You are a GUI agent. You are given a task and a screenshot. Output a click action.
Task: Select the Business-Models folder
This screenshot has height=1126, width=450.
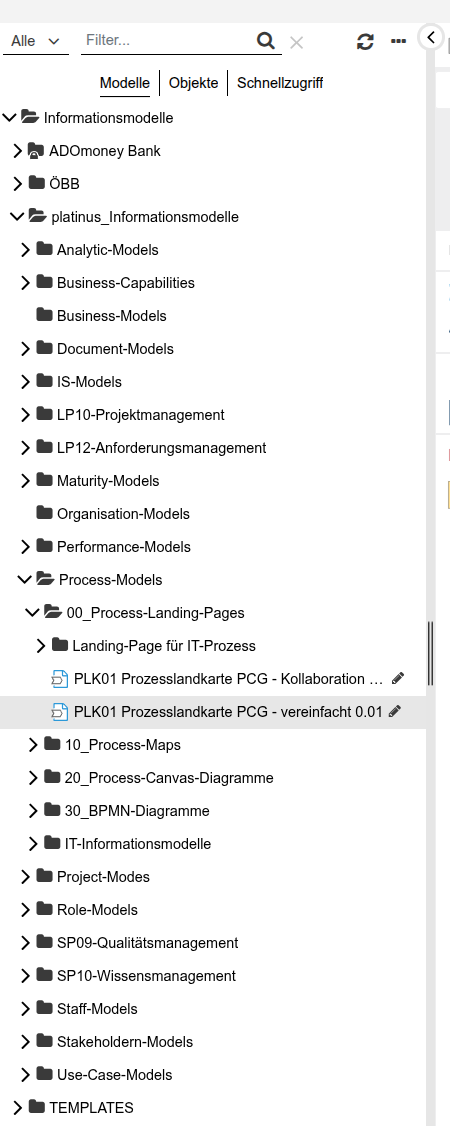pos(111,316)
